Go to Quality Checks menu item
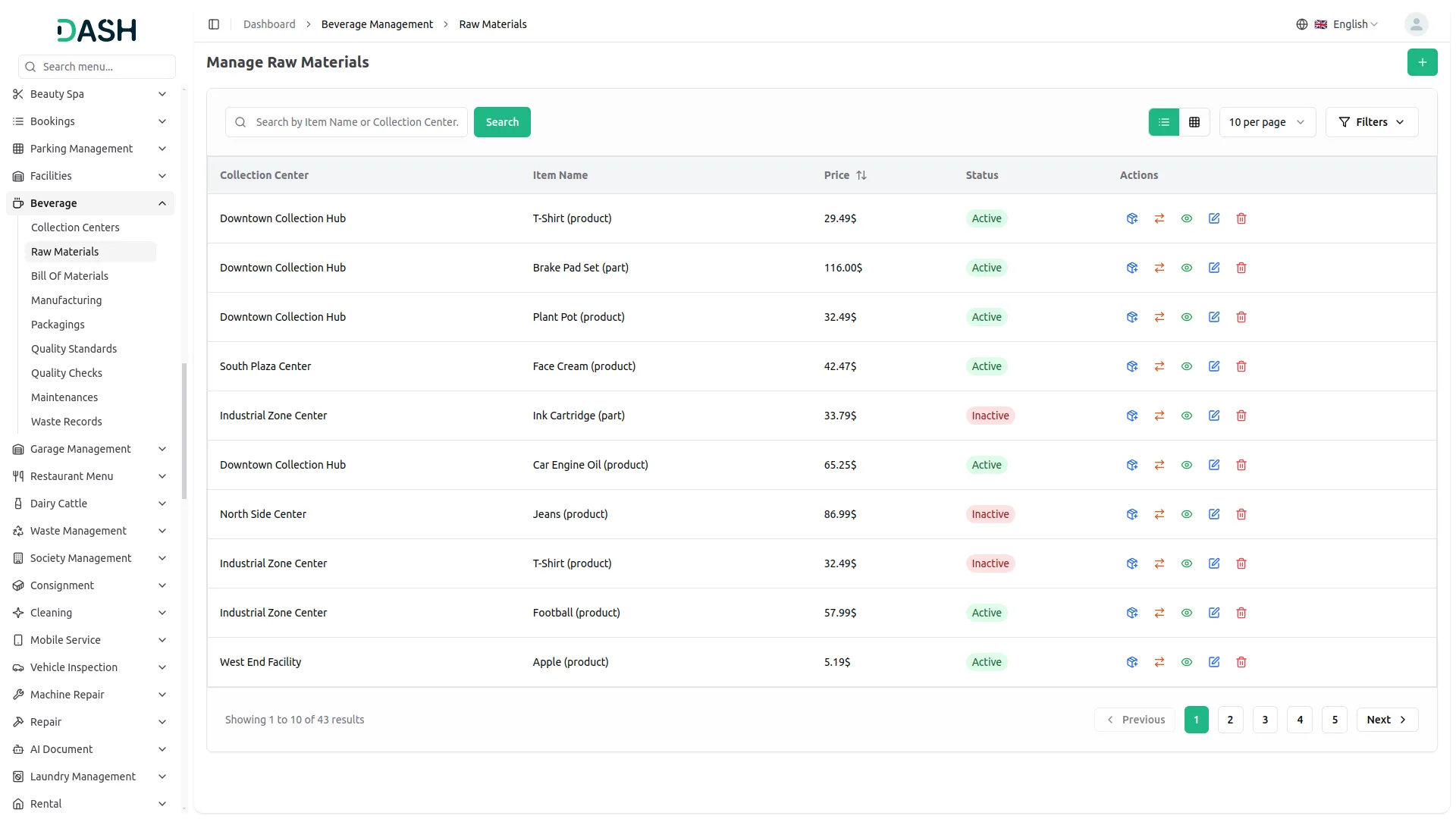Image resolution: width=1456 pixels, height=819 pixels. [67, 373]
